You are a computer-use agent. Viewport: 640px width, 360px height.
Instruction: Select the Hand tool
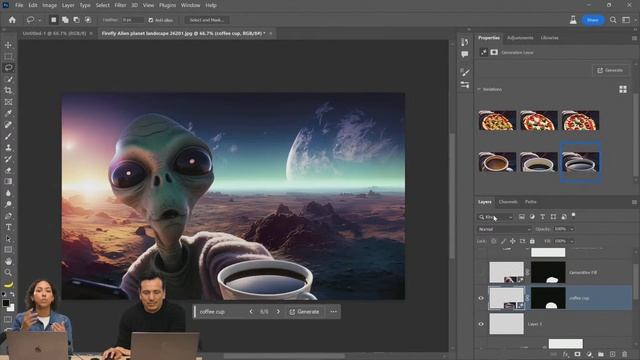point(8,261)
